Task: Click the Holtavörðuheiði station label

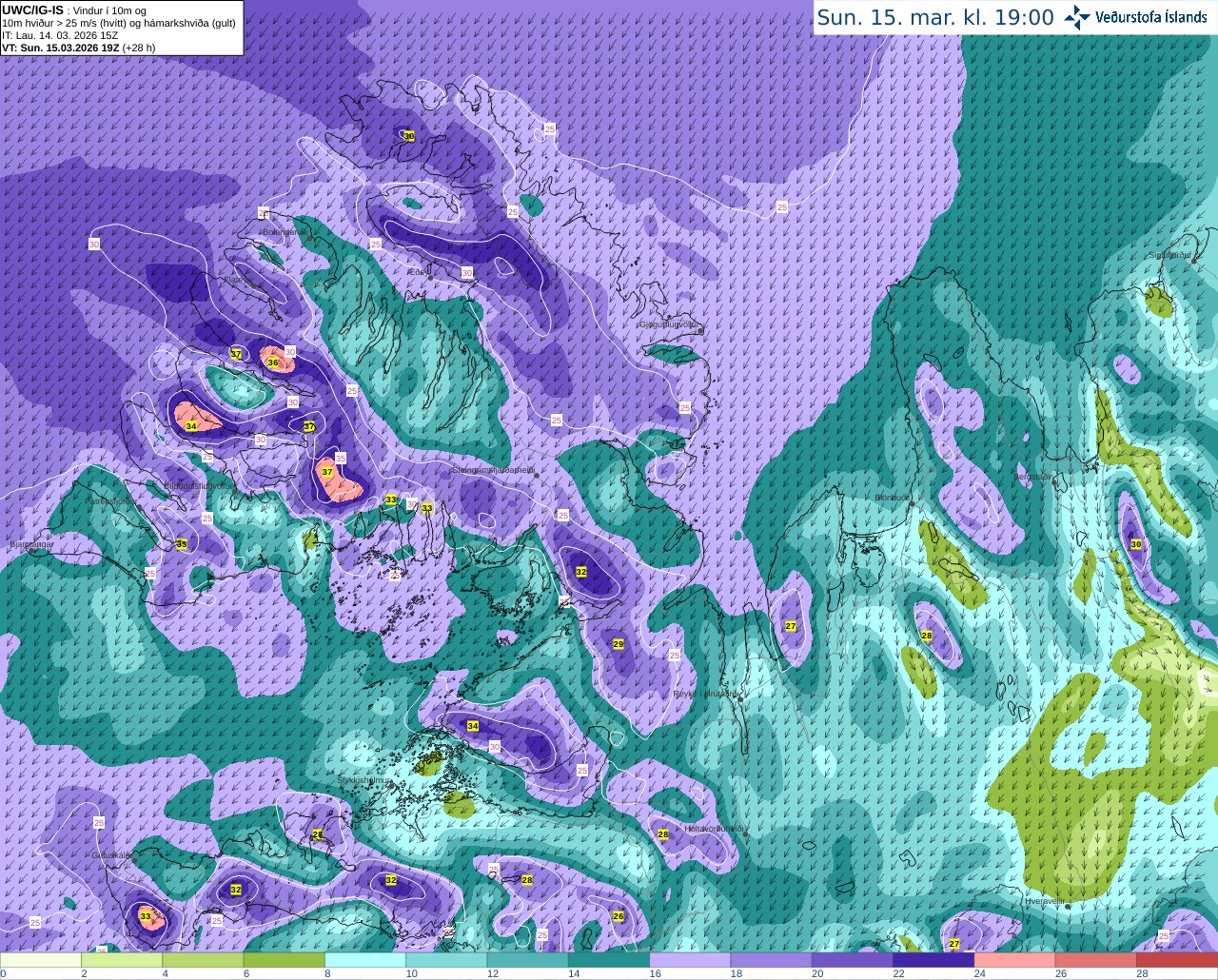Action: point(714,829)
